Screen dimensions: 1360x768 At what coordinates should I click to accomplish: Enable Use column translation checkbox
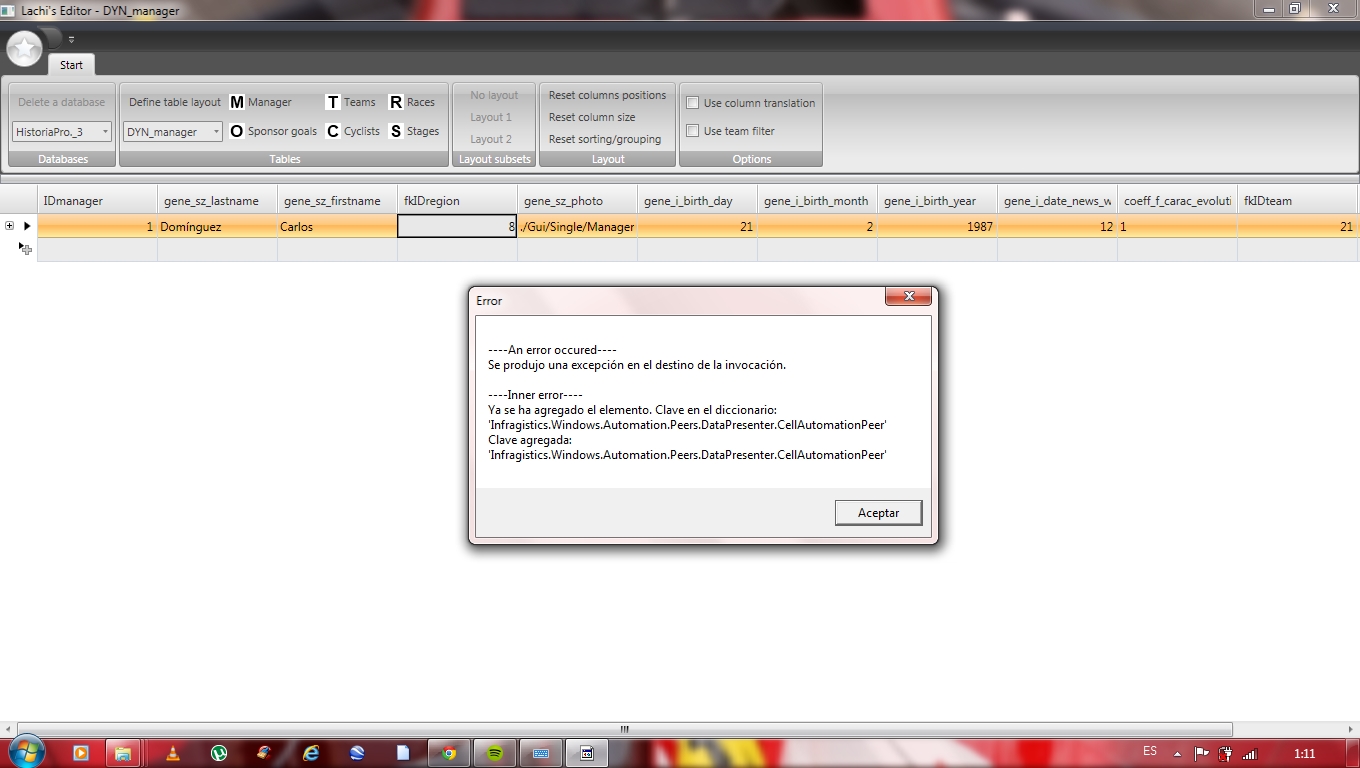pyautogui.click(x=692, y=103)
